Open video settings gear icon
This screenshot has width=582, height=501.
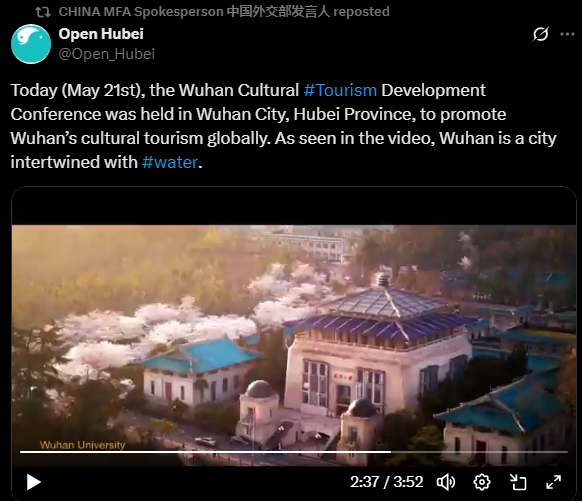pyautogui.click(x=482, y=482)
